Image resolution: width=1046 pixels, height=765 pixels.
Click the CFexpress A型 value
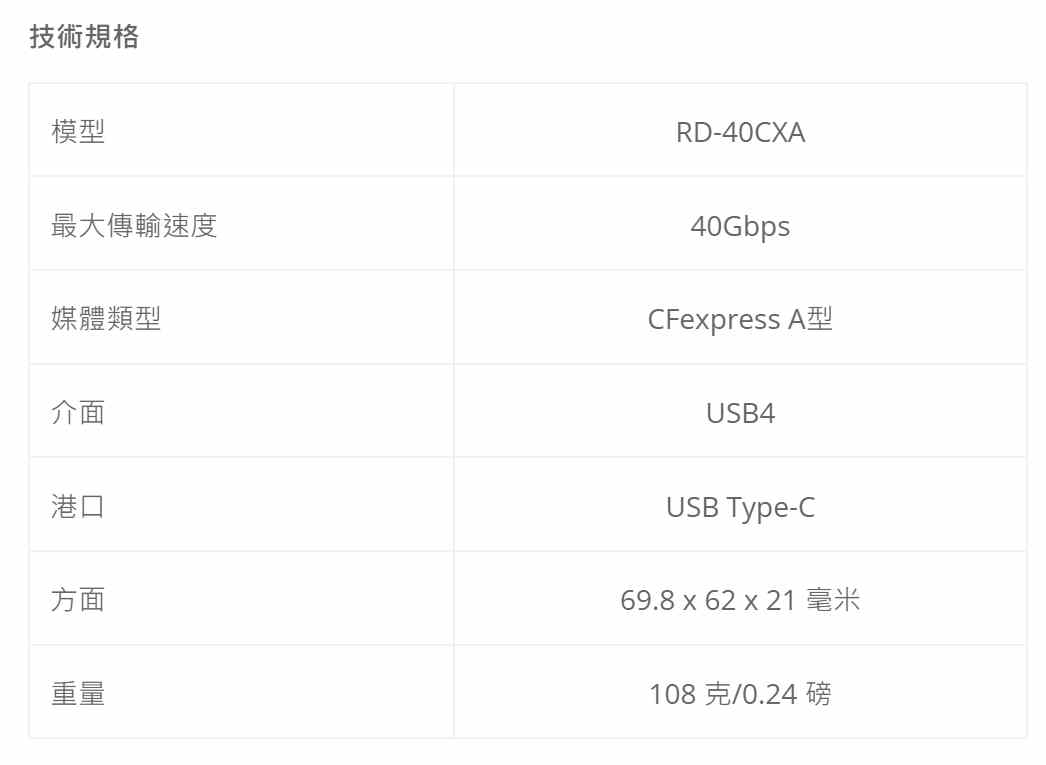pos(740,319)
